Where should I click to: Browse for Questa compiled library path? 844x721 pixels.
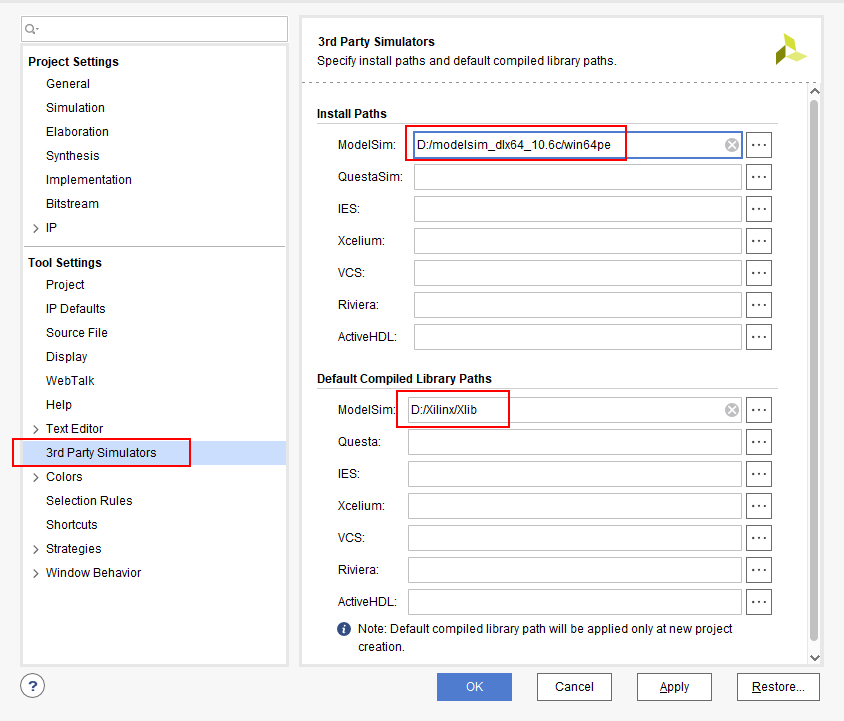(x=758, y=442)
